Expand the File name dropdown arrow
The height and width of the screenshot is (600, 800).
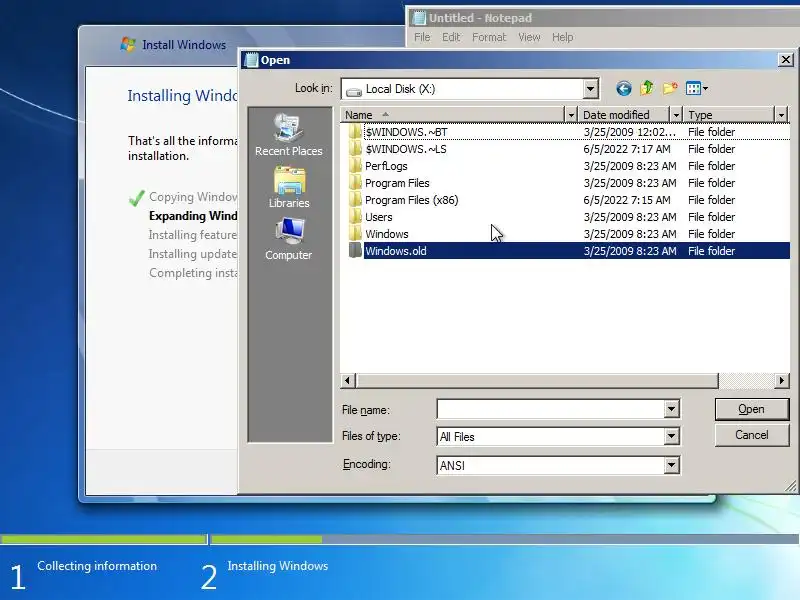tap(671, 409)
